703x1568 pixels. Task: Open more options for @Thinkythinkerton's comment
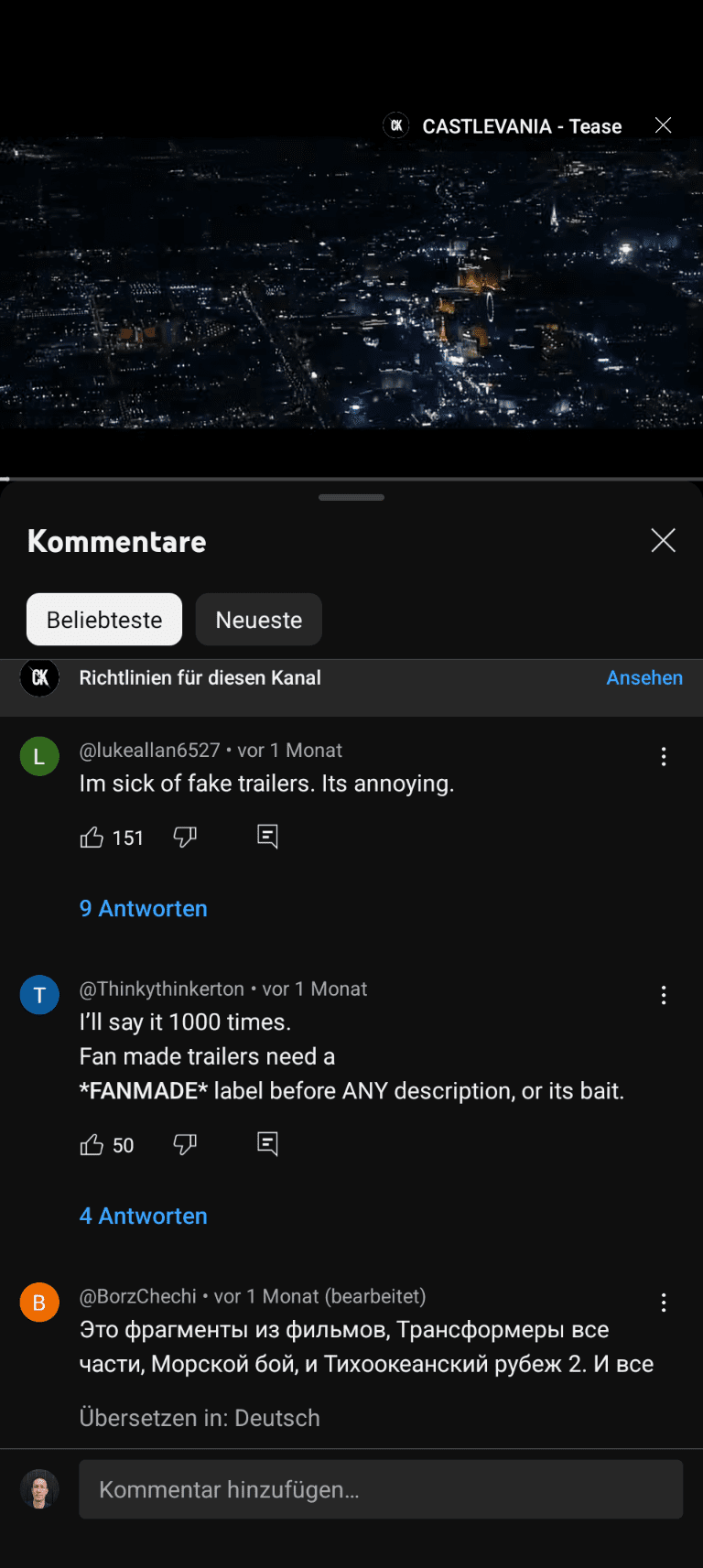coord(664,996)
